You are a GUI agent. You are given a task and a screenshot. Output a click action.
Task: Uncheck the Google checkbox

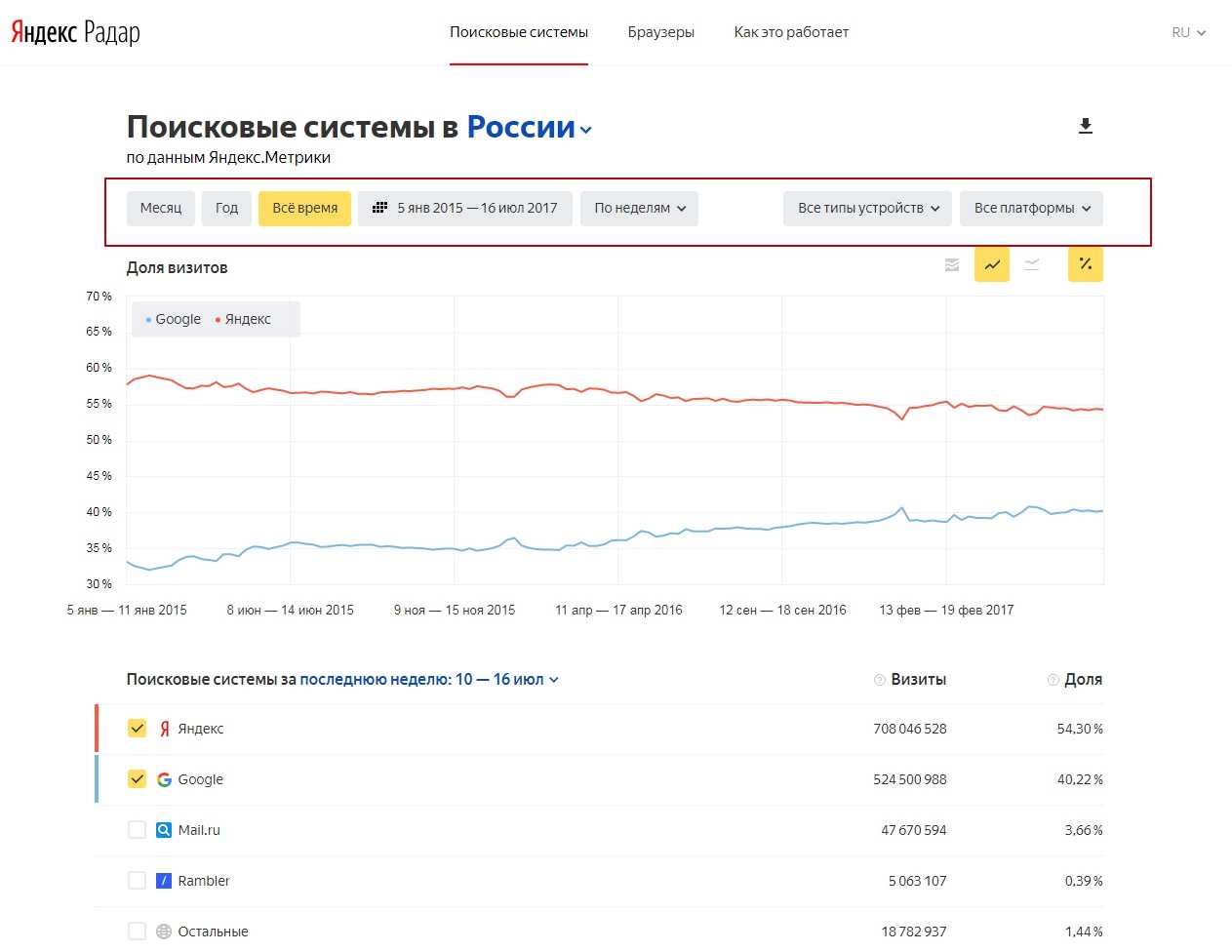[138, 779]
